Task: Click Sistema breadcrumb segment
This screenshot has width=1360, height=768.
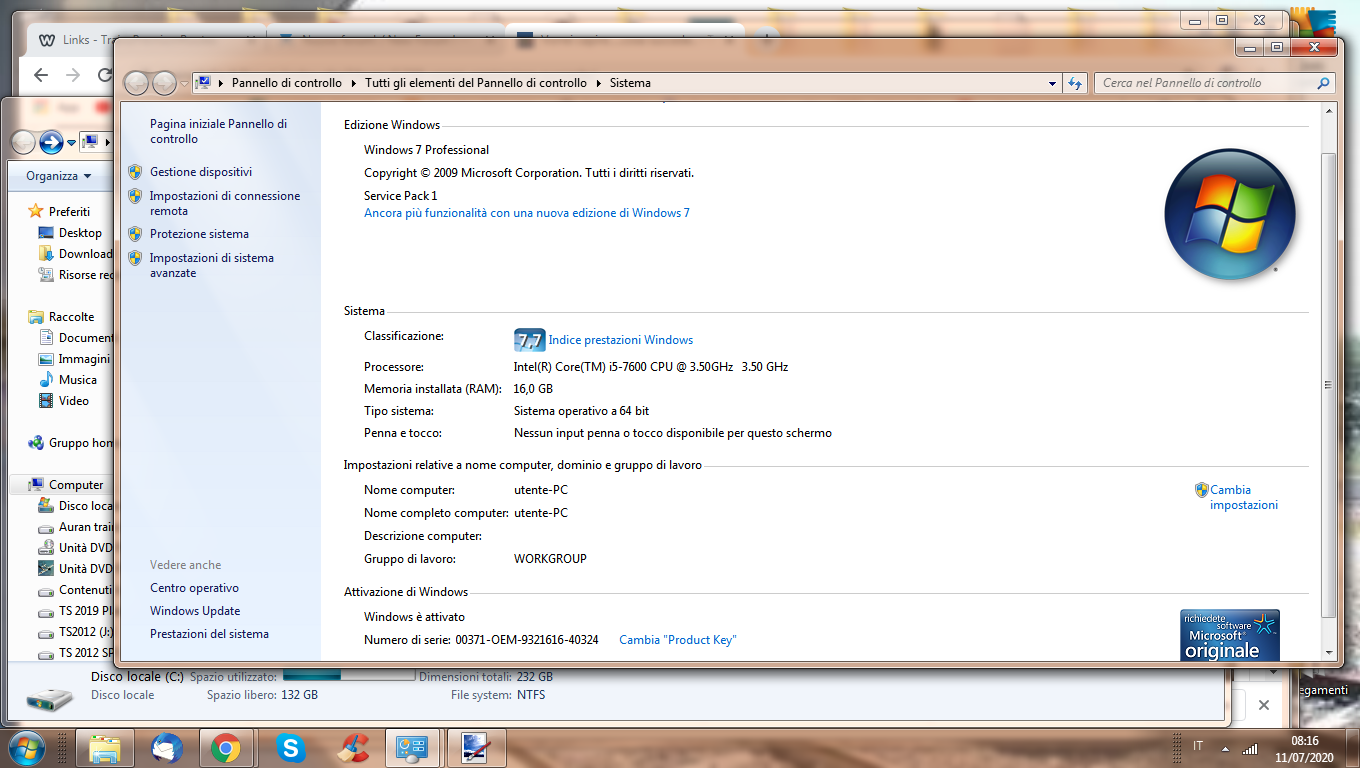Action: [x=630, y=83]
